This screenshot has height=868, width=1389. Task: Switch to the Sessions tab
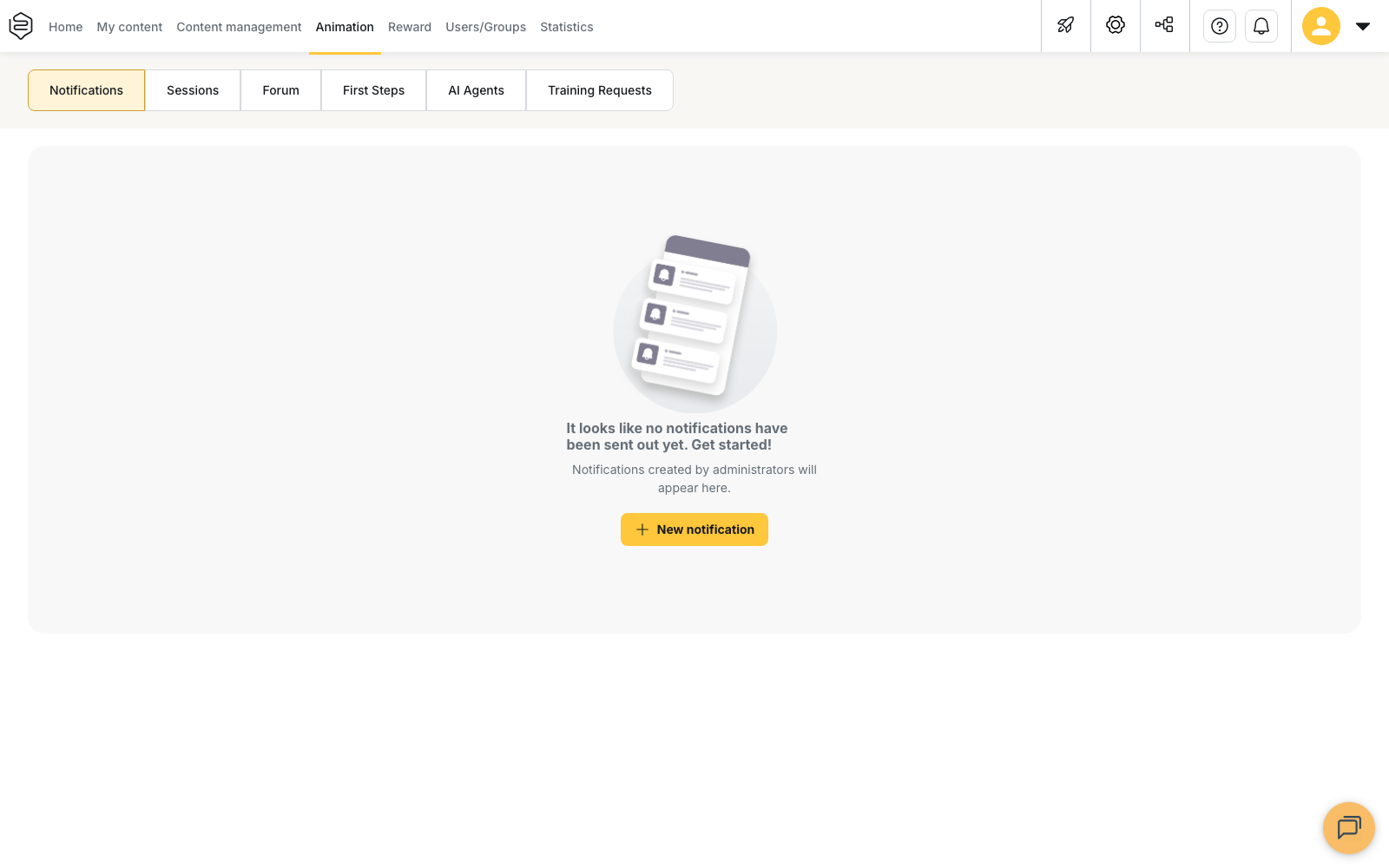pos(193,90)
